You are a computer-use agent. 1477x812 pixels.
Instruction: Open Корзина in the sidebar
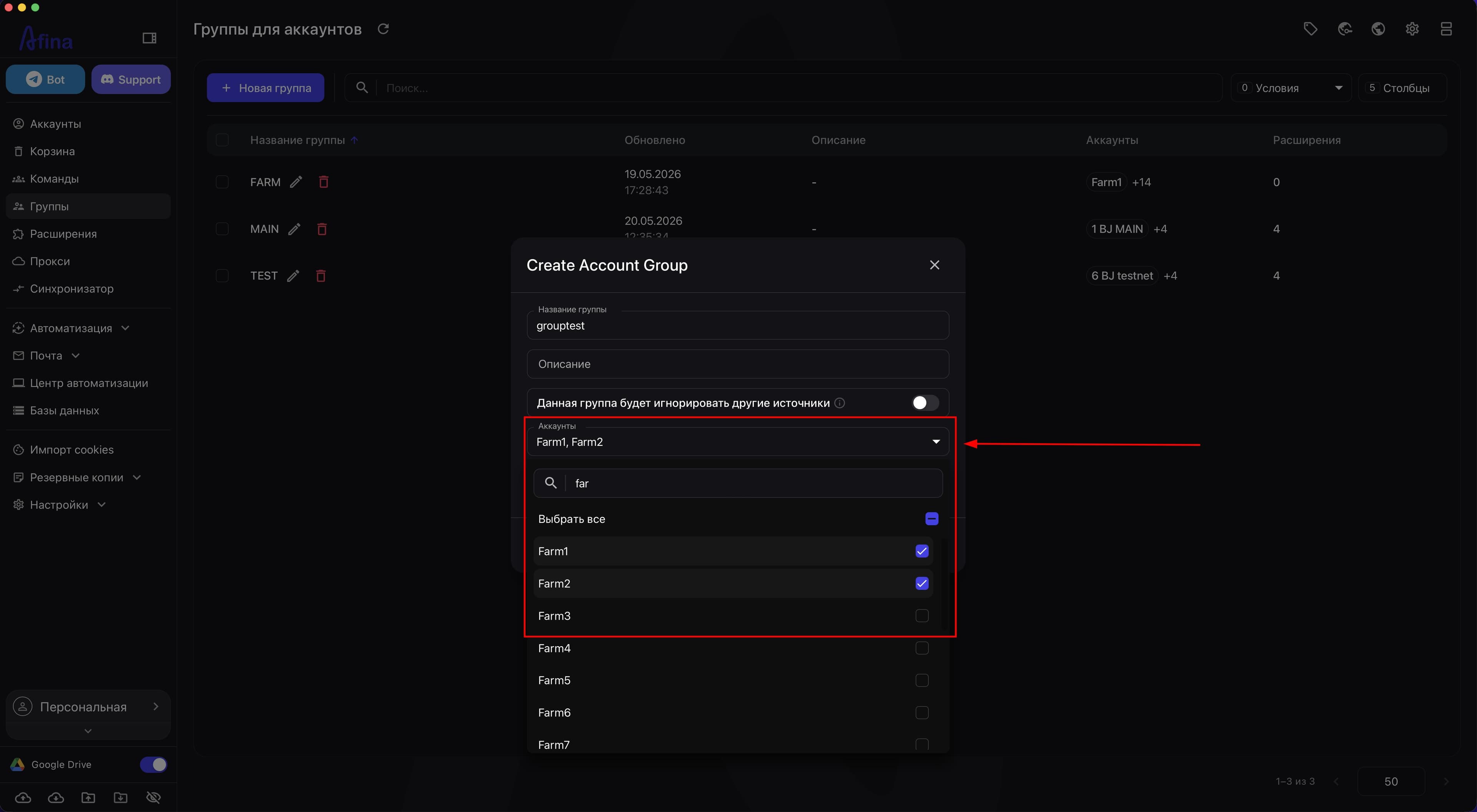click(x=88, y=152)
